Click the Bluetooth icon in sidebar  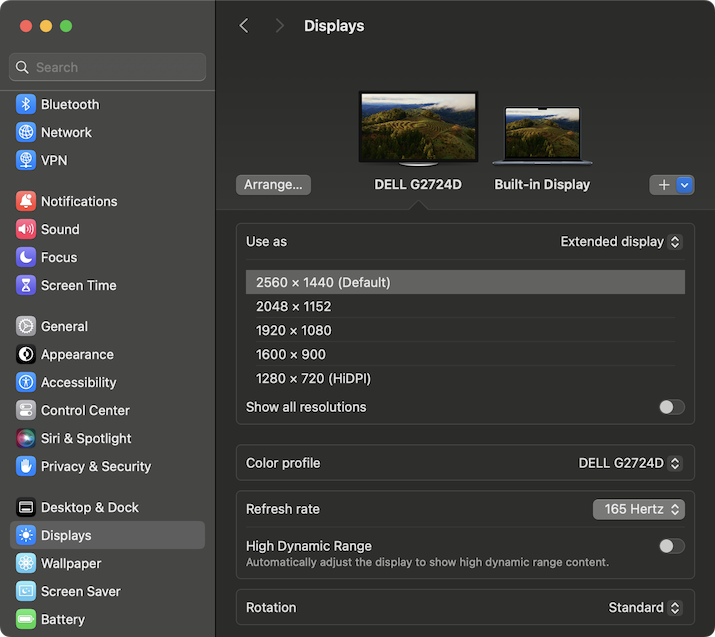[x=26, y=105]
